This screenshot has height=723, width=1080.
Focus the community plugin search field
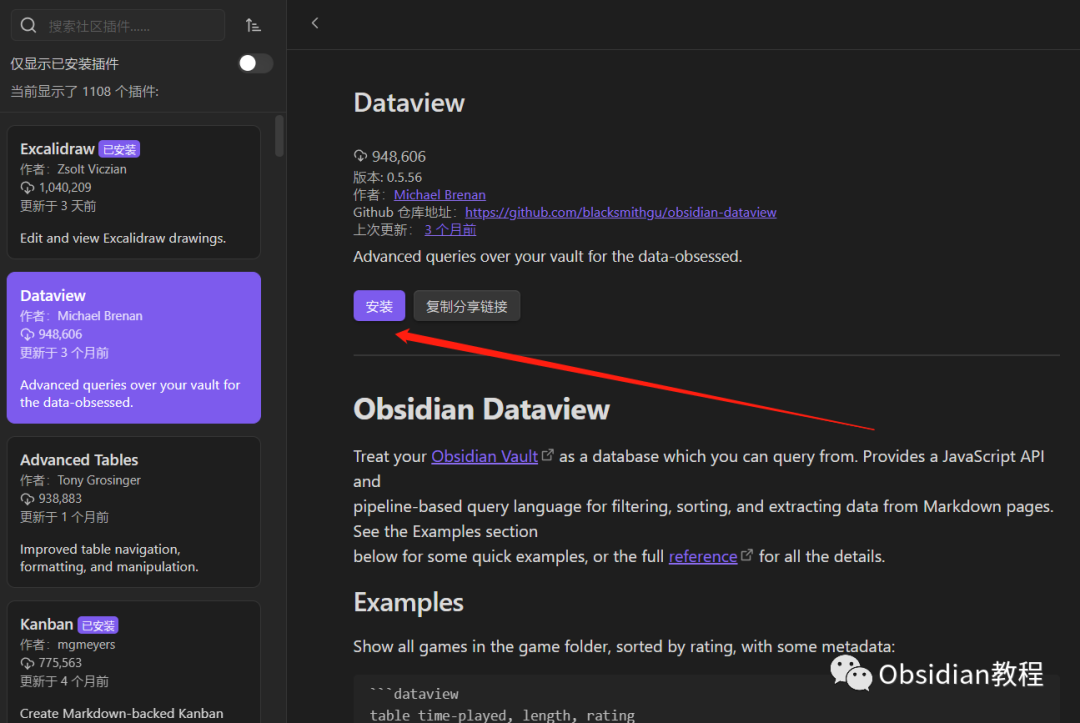click(118, 25)
